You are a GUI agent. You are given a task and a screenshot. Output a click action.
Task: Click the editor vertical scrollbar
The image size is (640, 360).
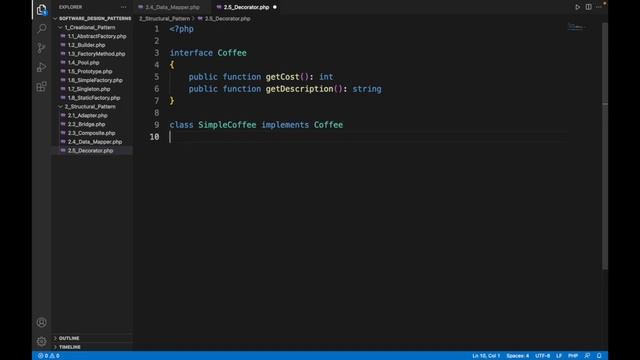pyautogui.click(x=605, y=145)
